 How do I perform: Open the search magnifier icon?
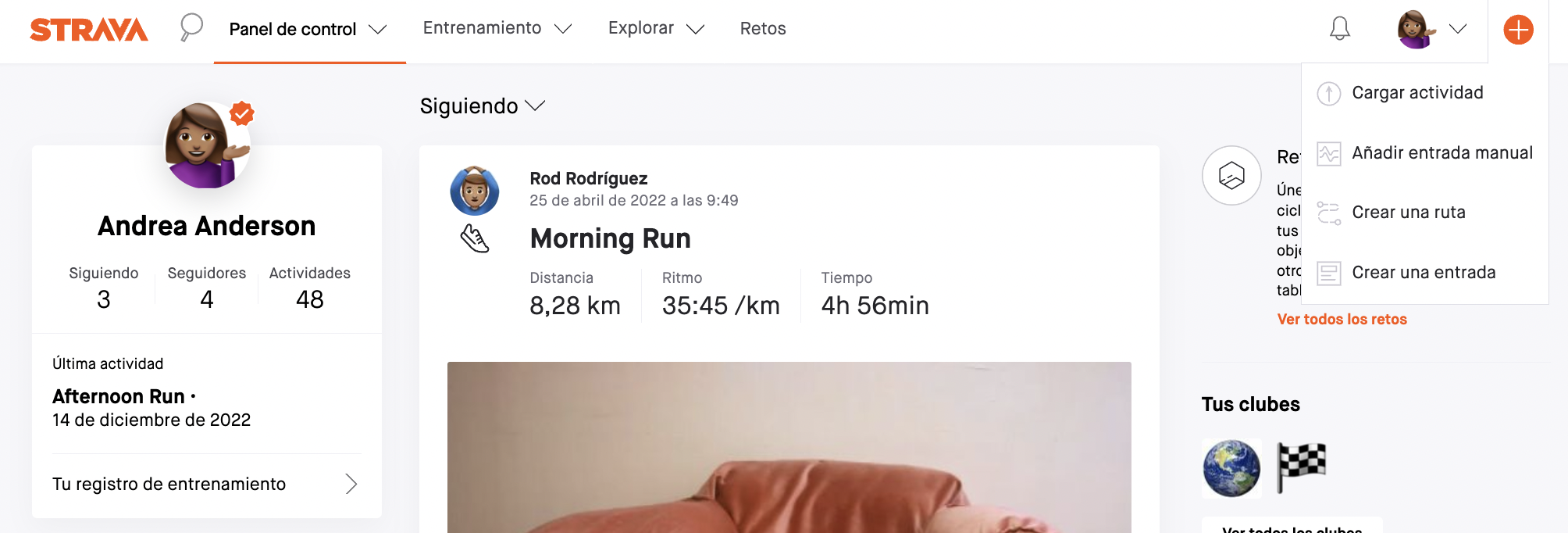(x=191, y=27)
